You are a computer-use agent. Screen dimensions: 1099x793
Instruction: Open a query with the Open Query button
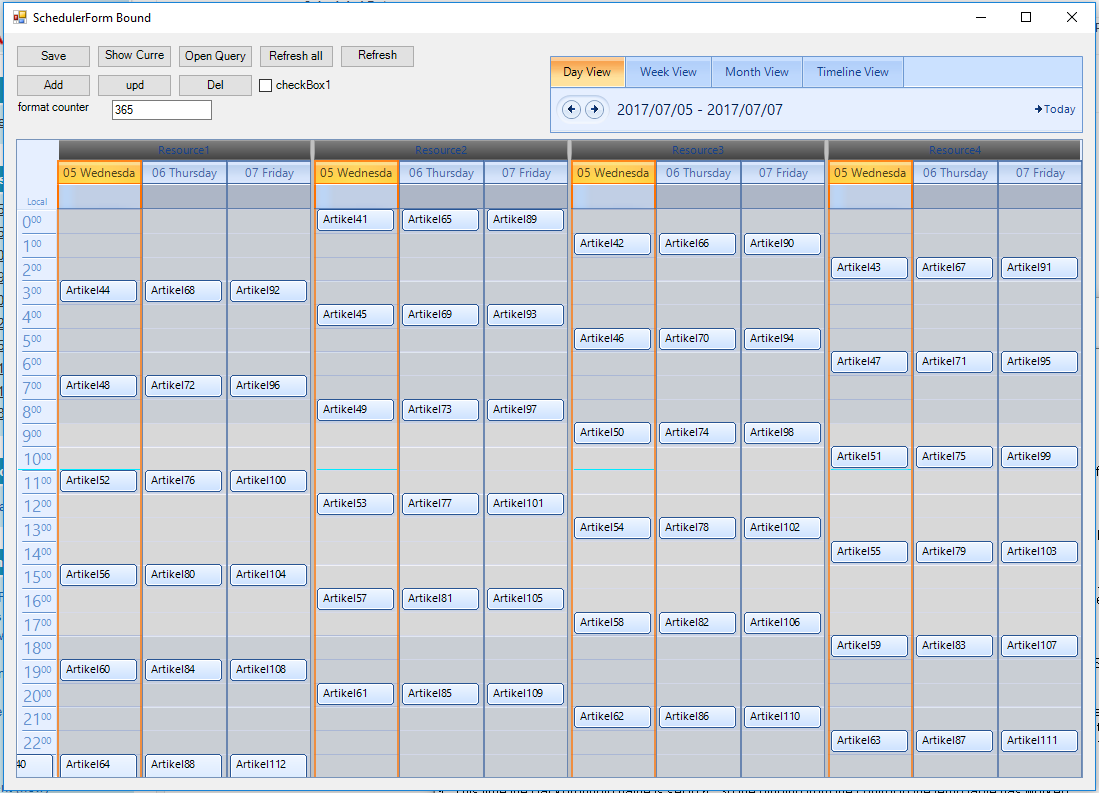point(215,56)
